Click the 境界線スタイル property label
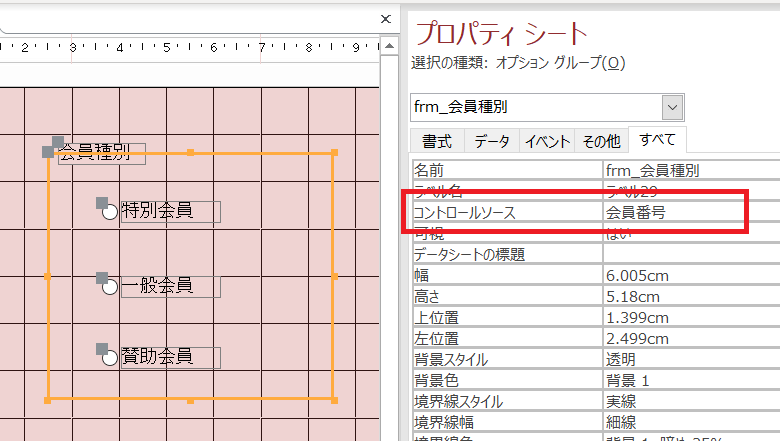780x441 pixels. coord(458,401)
